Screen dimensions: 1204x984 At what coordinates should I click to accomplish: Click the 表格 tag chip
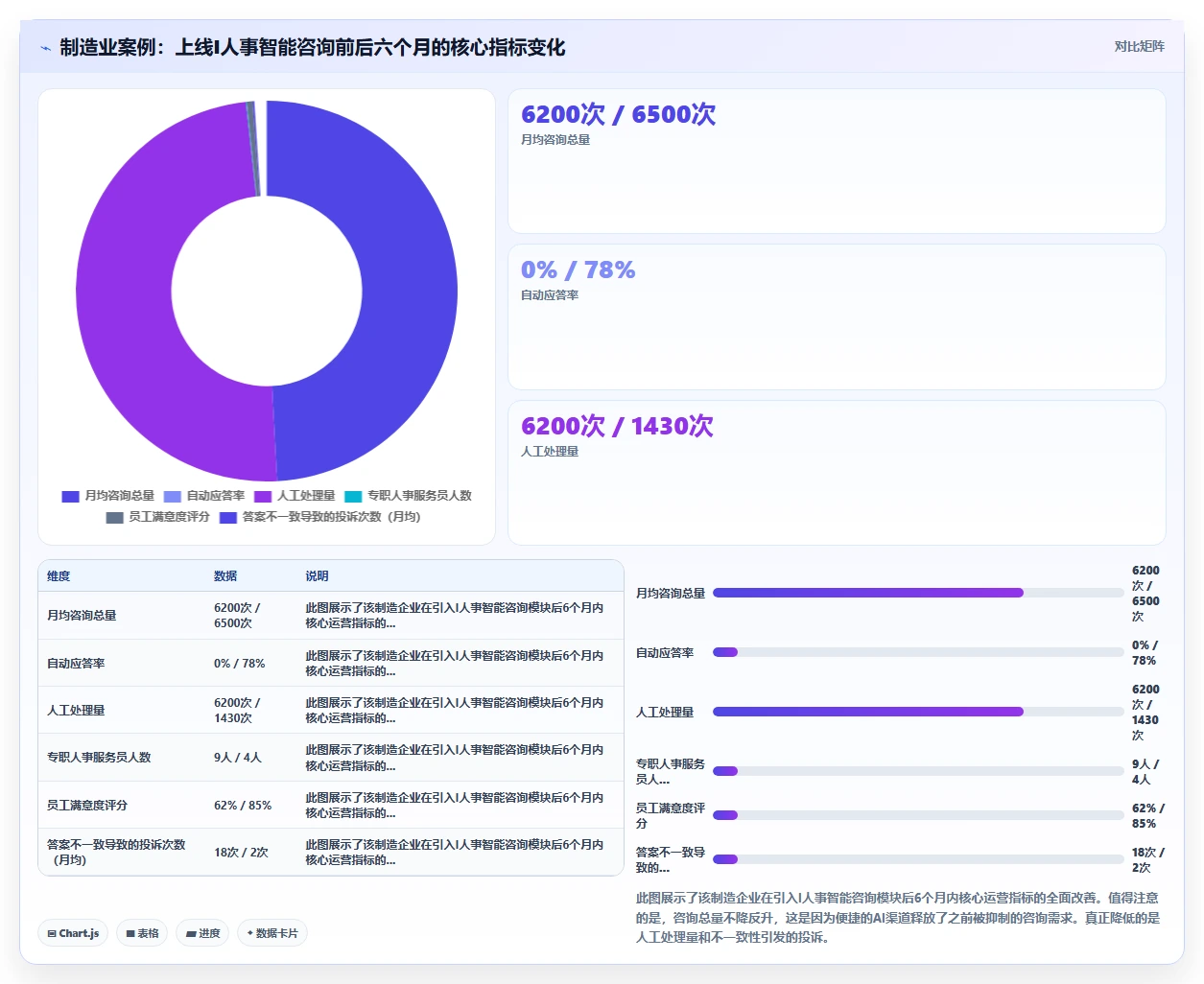(142, 933)
